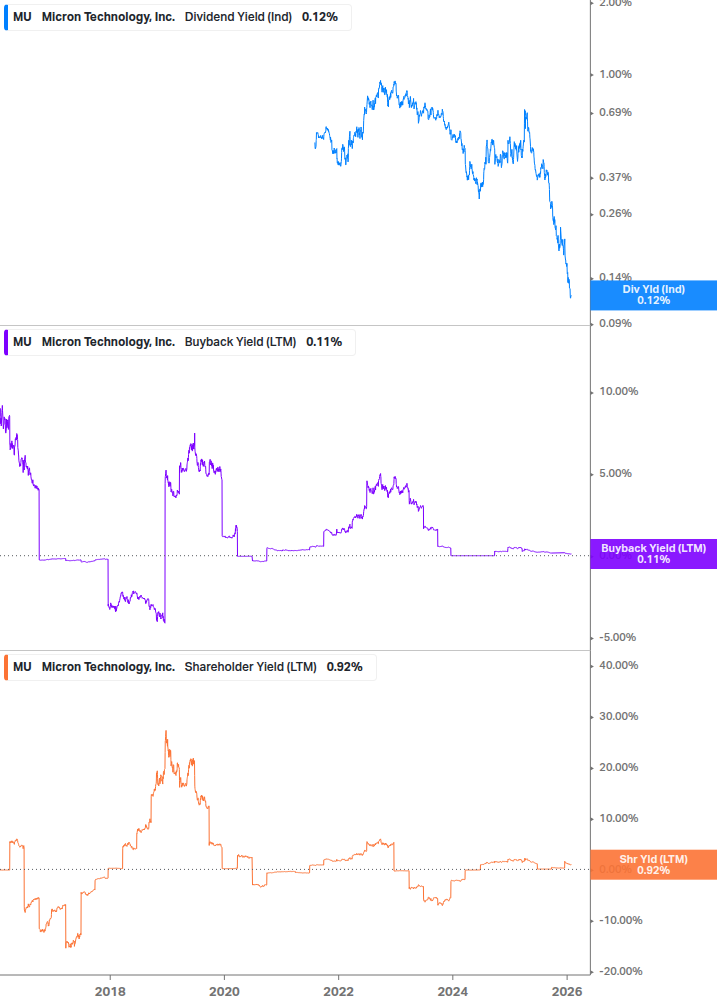
Task: Click the MU ticker in Buyback Yield legend
Action: click(22, 342)
